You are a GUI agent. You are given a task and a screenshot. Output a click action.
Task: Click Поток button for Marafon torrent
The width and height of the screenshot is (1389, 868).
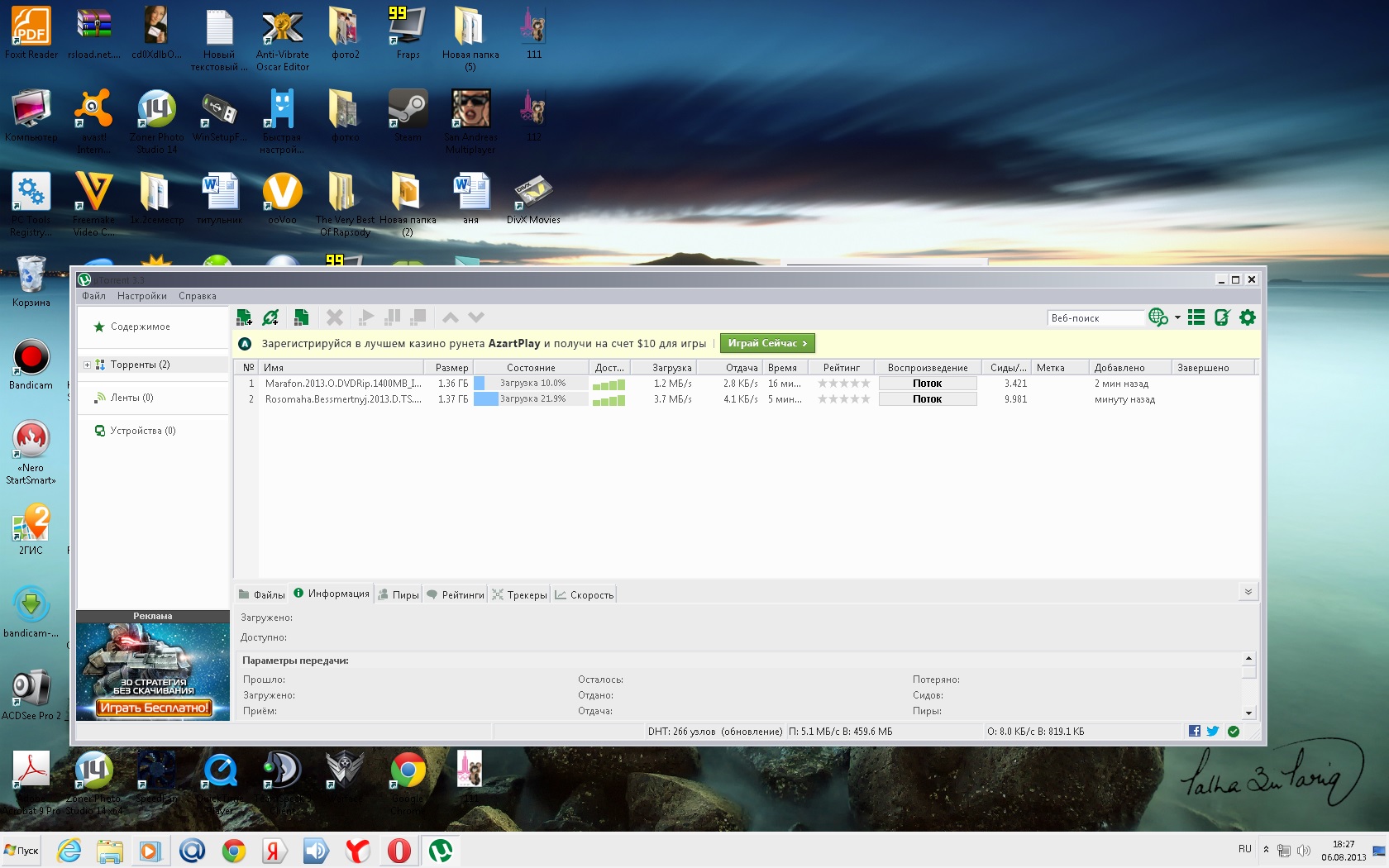click(927, 384)
